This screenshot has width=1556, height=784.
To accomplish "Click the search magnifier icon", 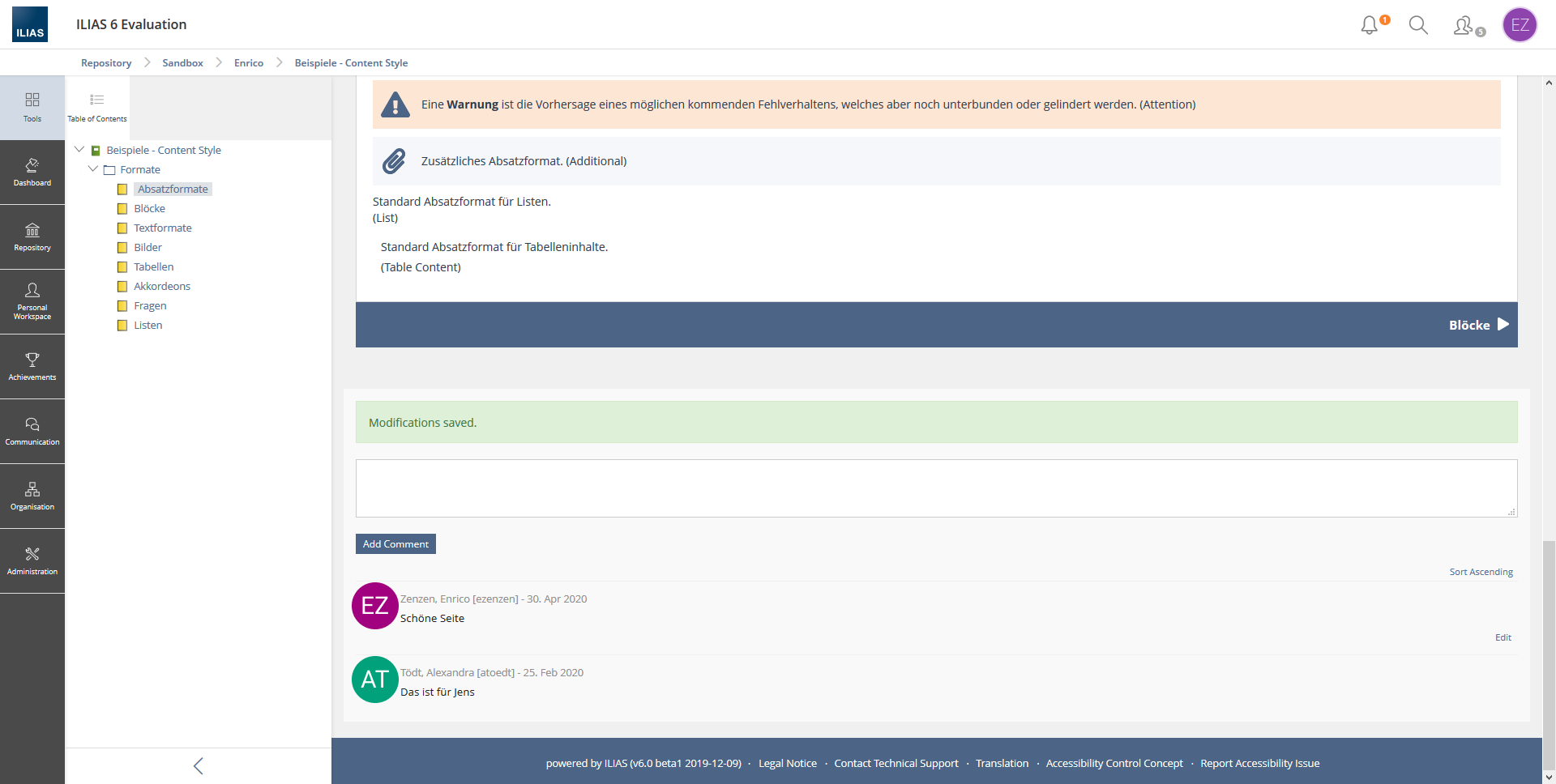I will tap(1418, 25).
